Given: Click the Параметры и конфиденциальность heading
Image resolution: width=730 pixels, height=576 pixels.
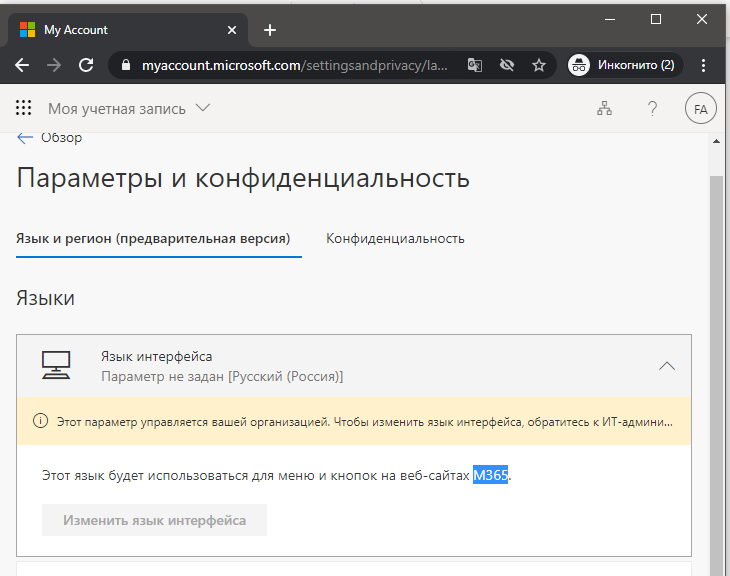Looking at the screenshot, I should pyautogui.click(x=243, y=178).
